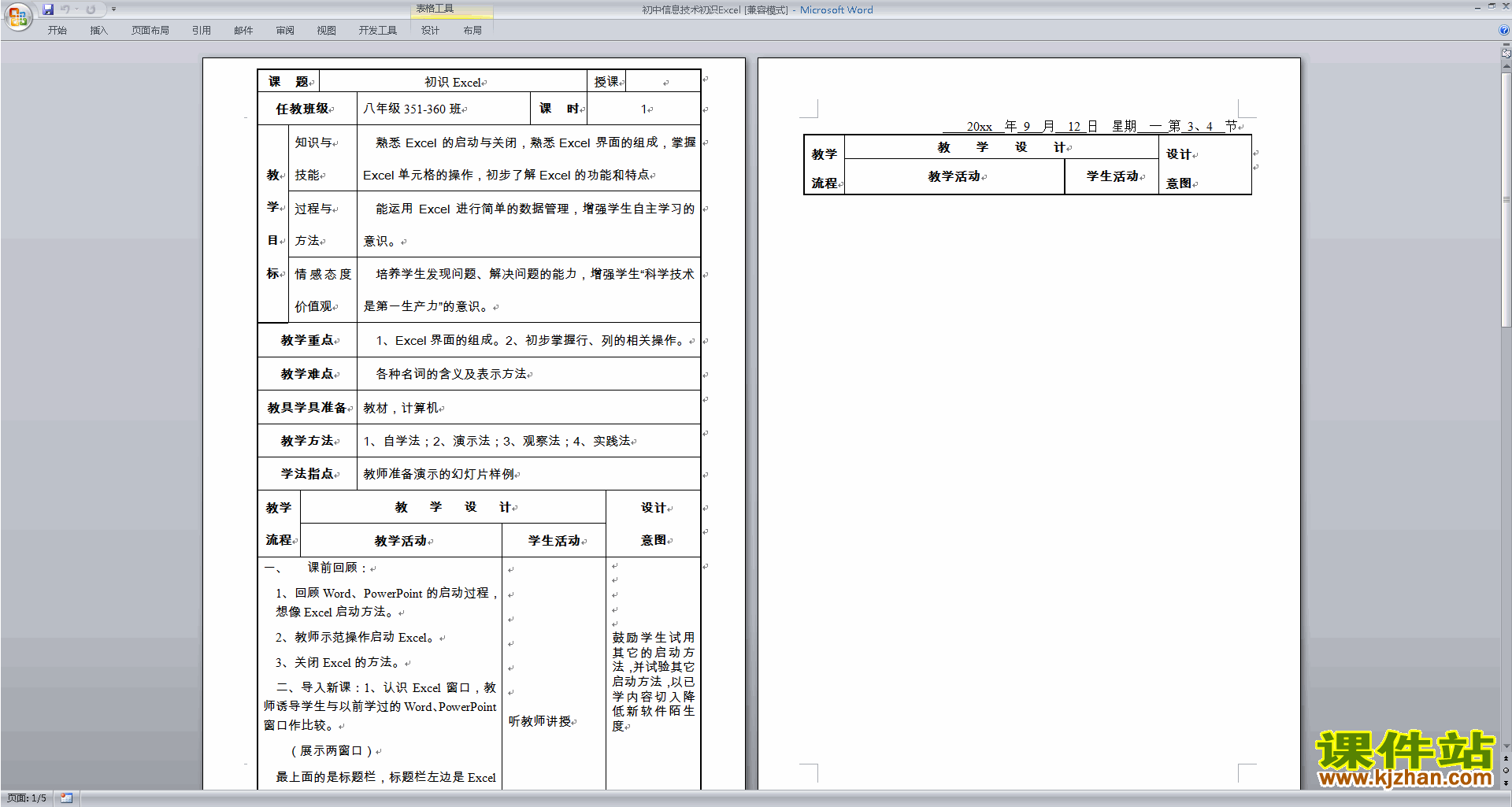Click the Save floppy disk icon
1512x807 pixels.
(x=48, y=9)
